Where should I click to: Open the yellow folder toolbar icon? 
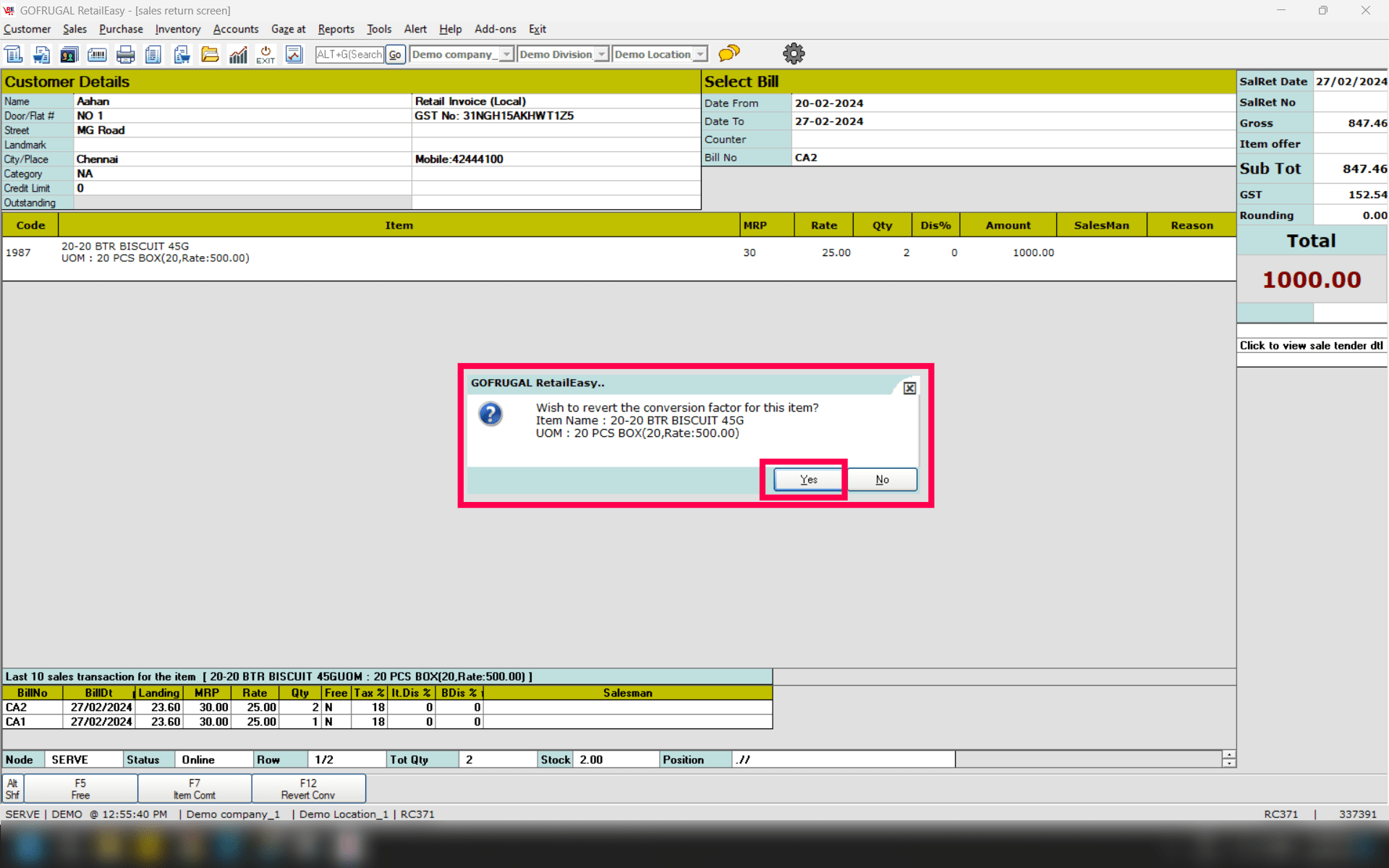point(210,54)
